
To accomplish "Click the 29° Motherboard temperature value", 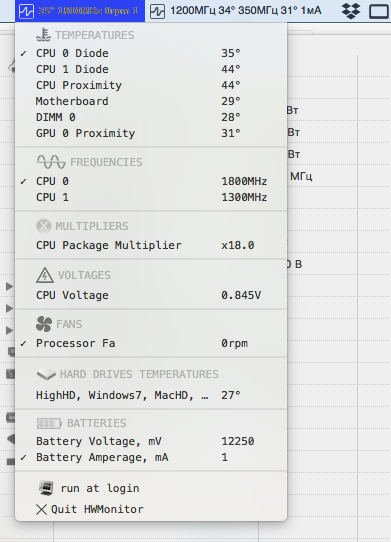I will 231,101.
